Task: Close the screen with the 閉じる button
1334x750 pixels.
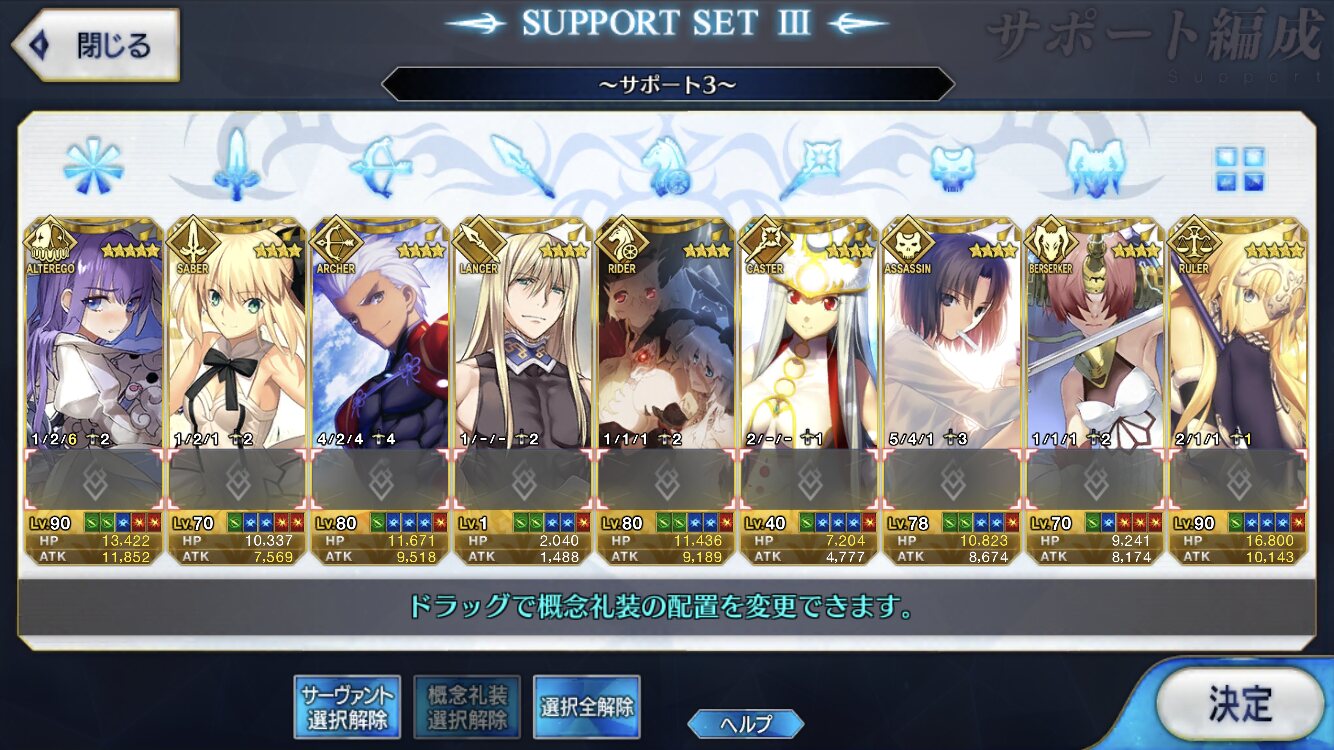Action: coord(95,45)
